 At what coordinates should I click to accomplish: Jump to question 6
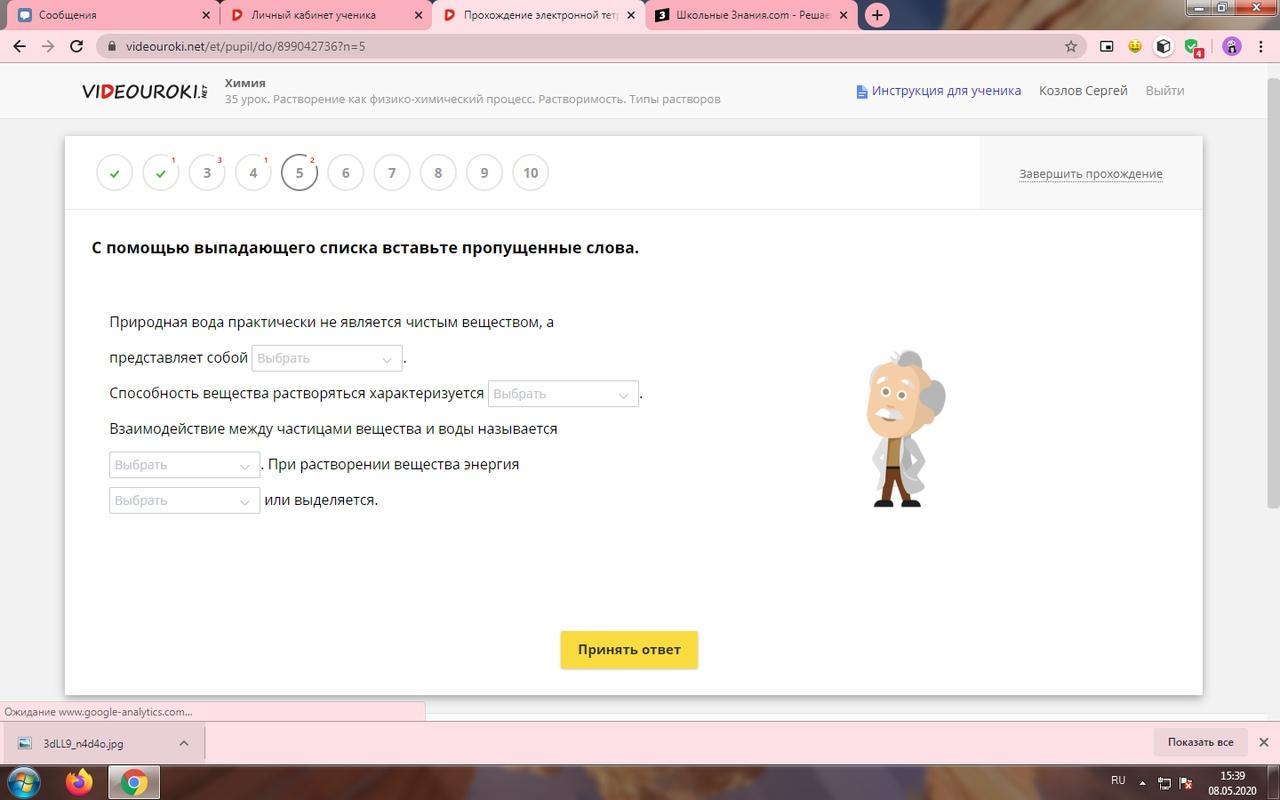346,173
